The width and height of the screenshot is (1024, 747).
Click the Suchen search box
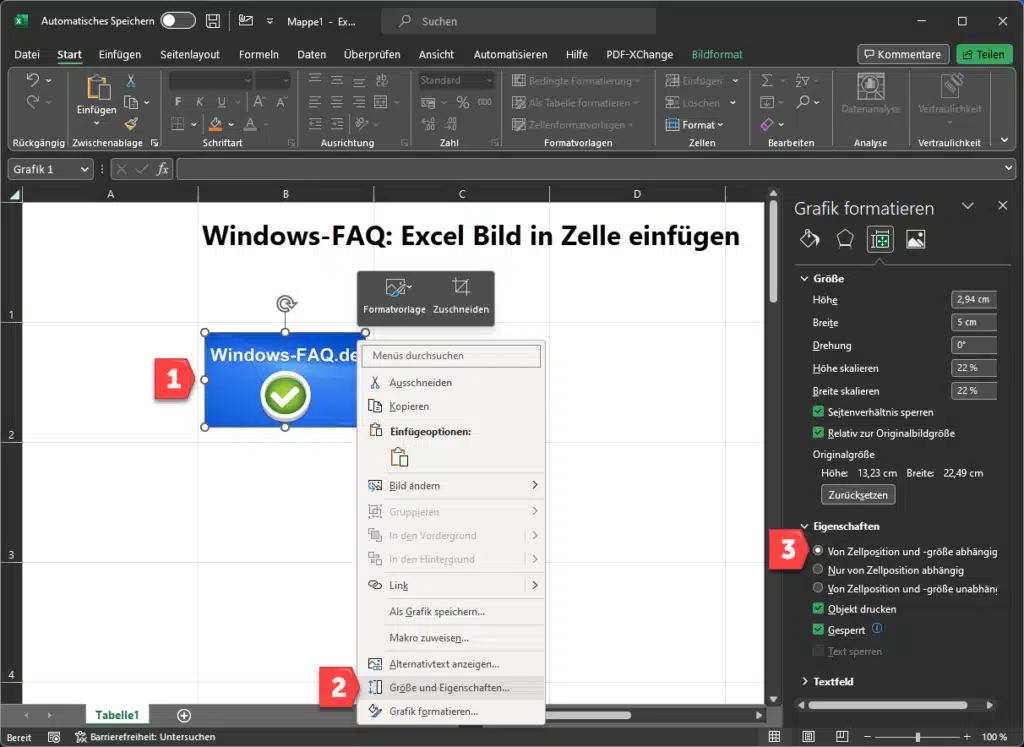click(519, 21)
